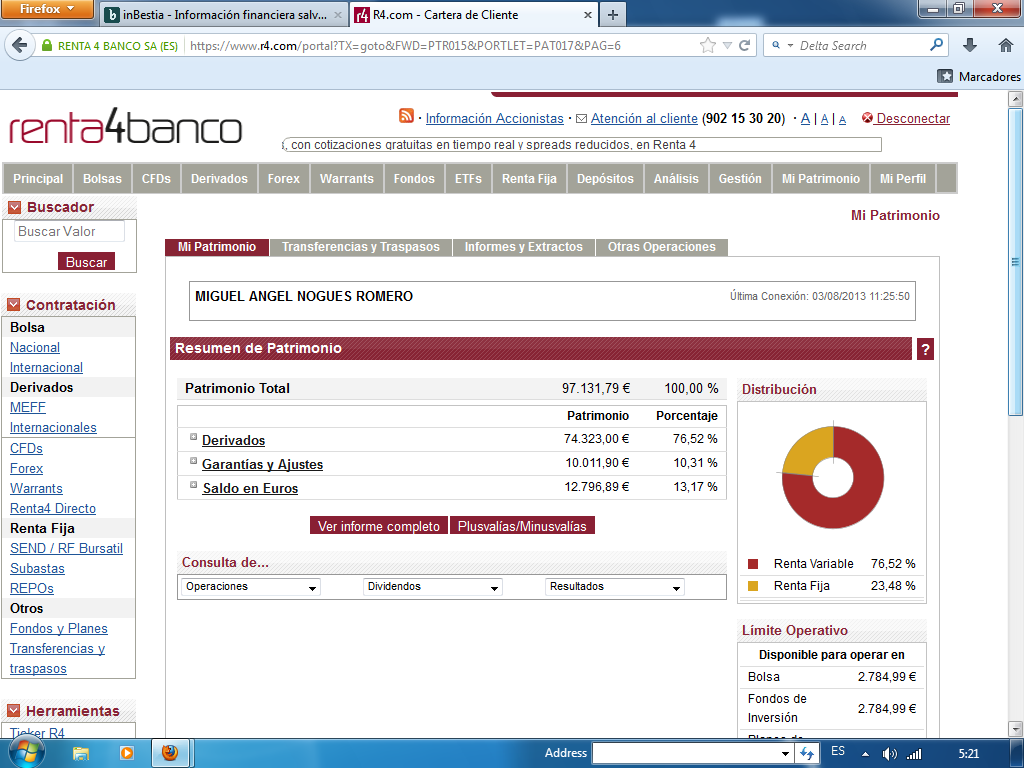This screenshot has height=768, width=1024.
Task: Click the Windows Start button
Action: point(27,751)
